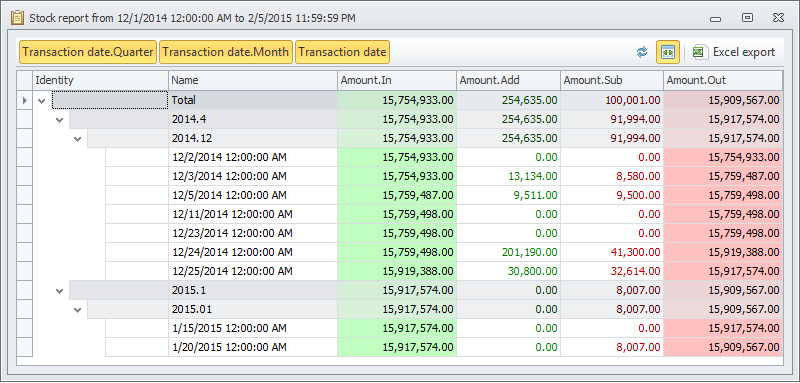Minimize the Stock report window

point(715,18)
